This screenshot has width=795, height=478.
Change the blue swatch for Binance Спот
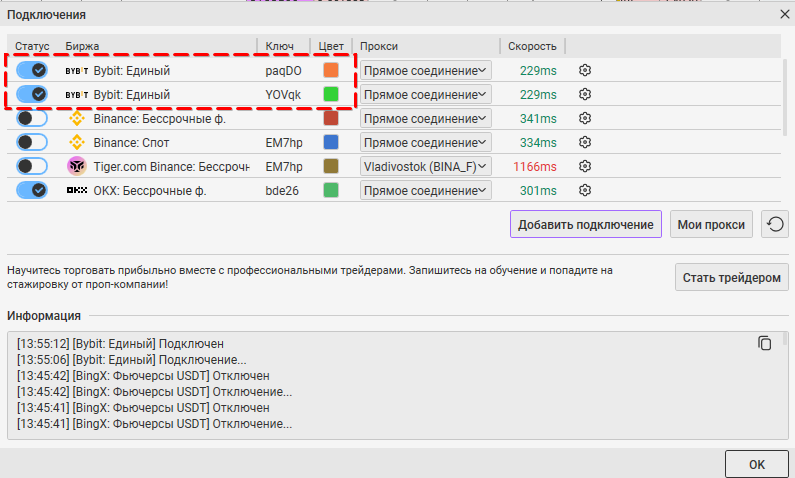[x=331, y=142]
